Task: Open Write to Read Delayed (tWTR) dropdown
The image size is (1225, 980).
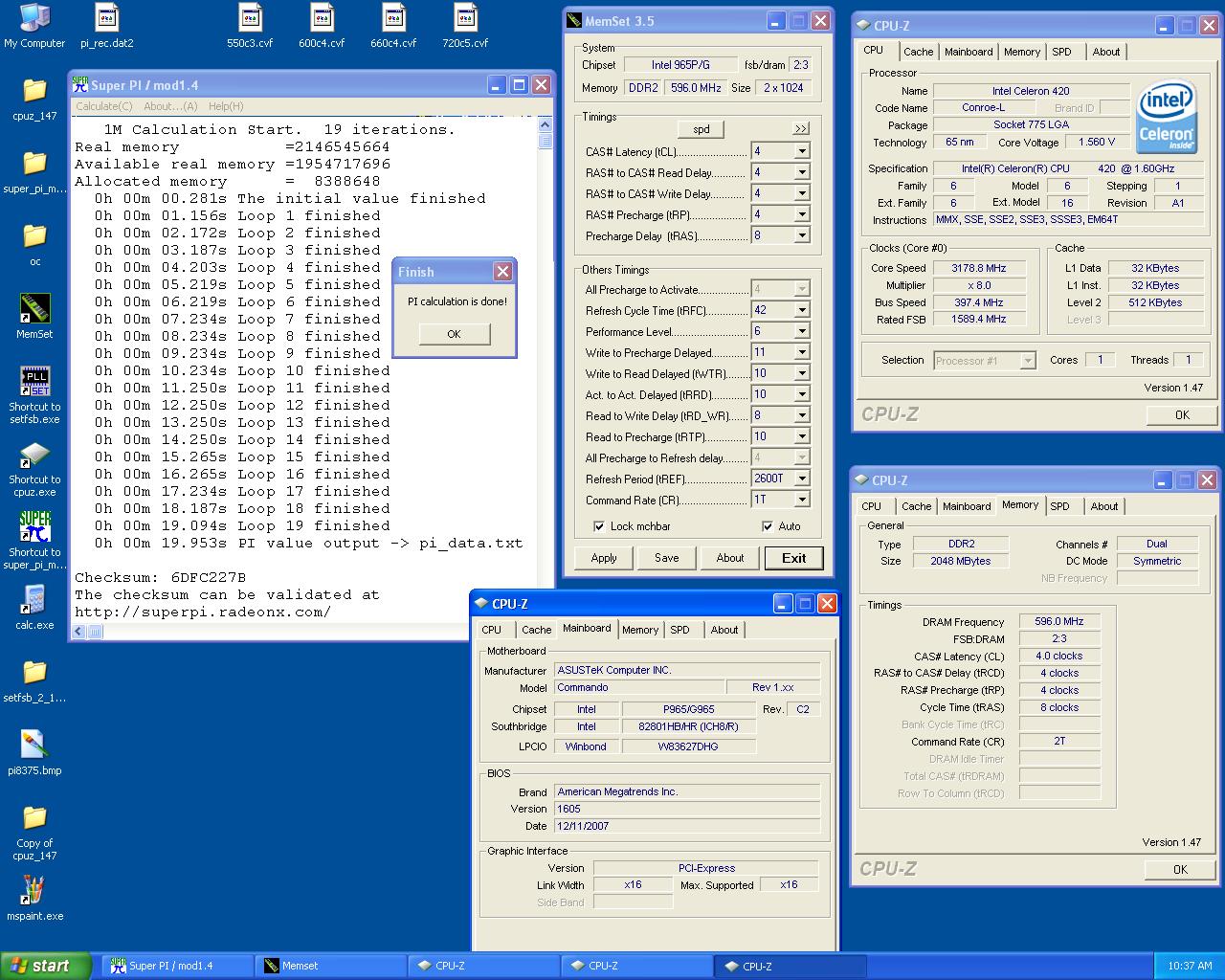Action: tap(802, 373)
